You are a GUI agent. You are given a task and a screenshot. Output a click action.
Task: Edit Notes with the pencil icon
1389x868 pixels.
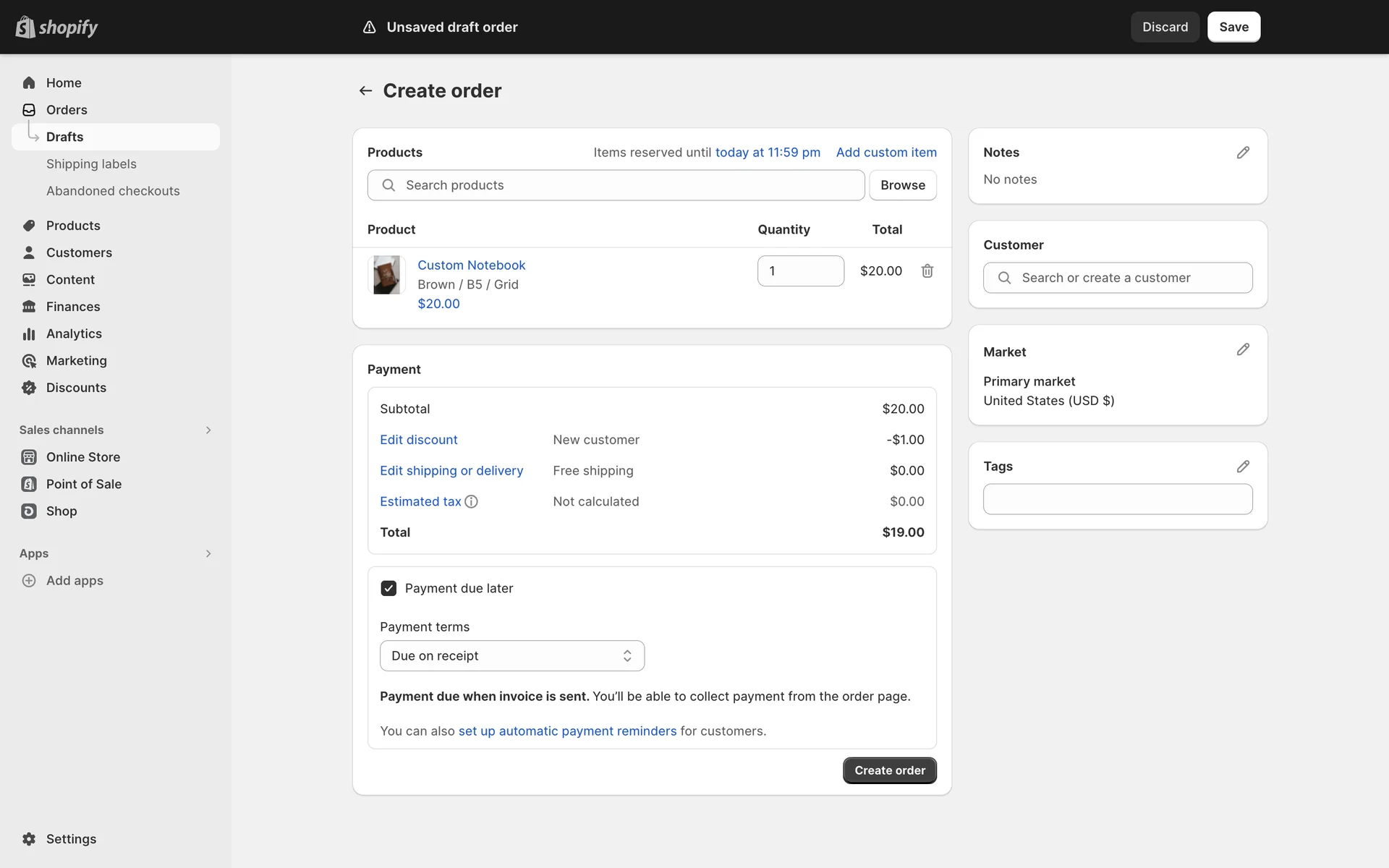[1242, 153]
